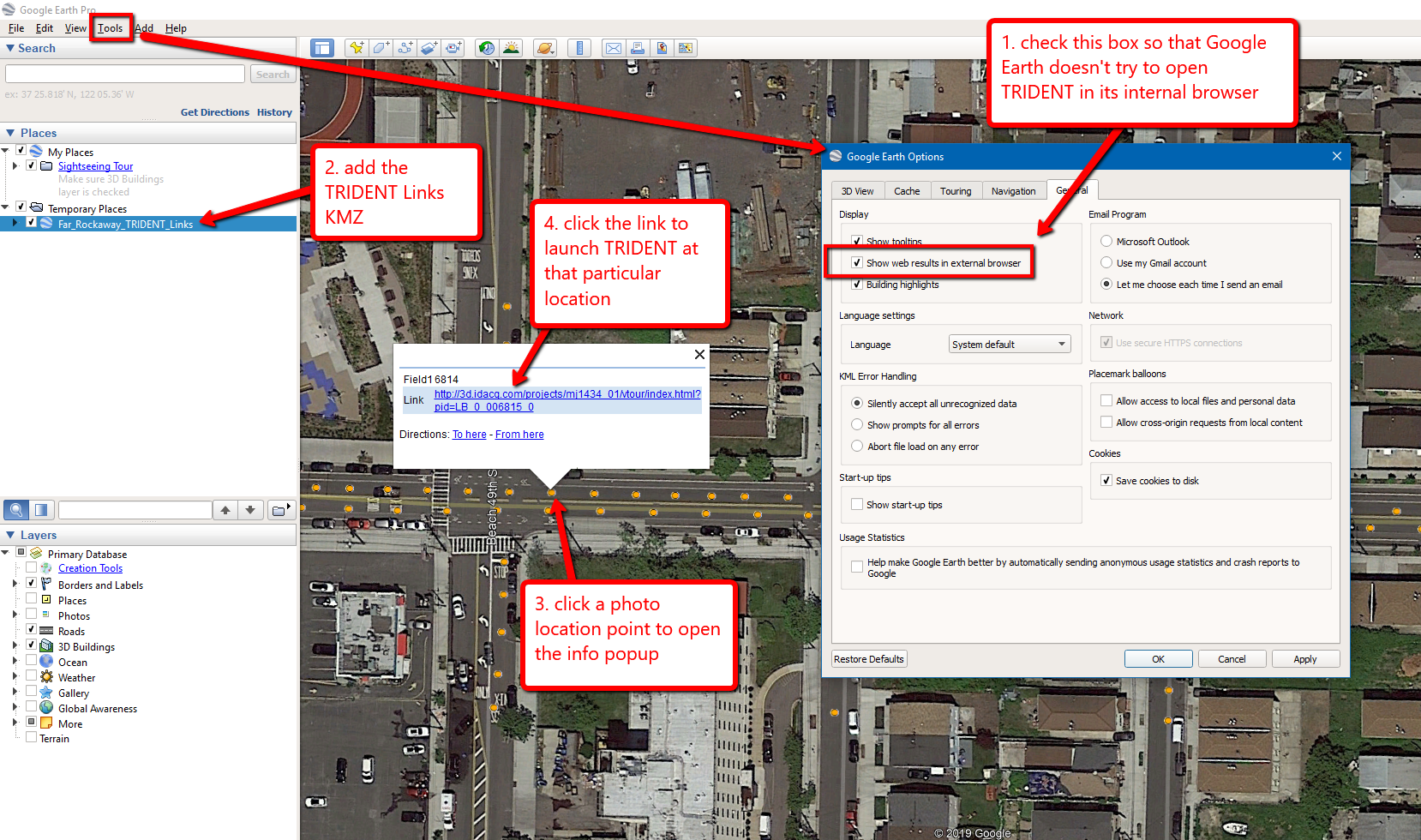This screenshot has width=1421, height=840.
Task: Toggle the Building highlights checkbox
Action: click(x=857, y=285)
